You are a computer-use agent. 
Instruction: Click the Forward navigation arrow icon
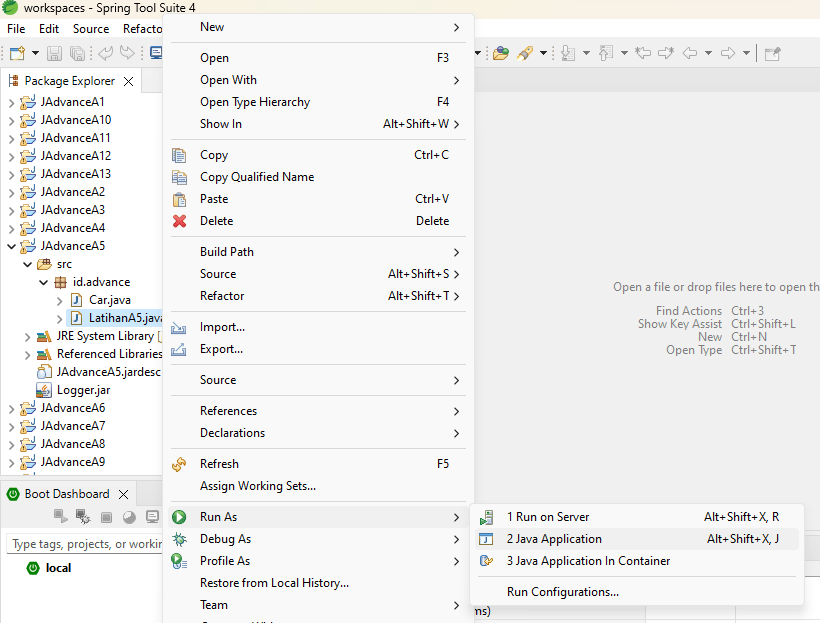coord(727,53)
